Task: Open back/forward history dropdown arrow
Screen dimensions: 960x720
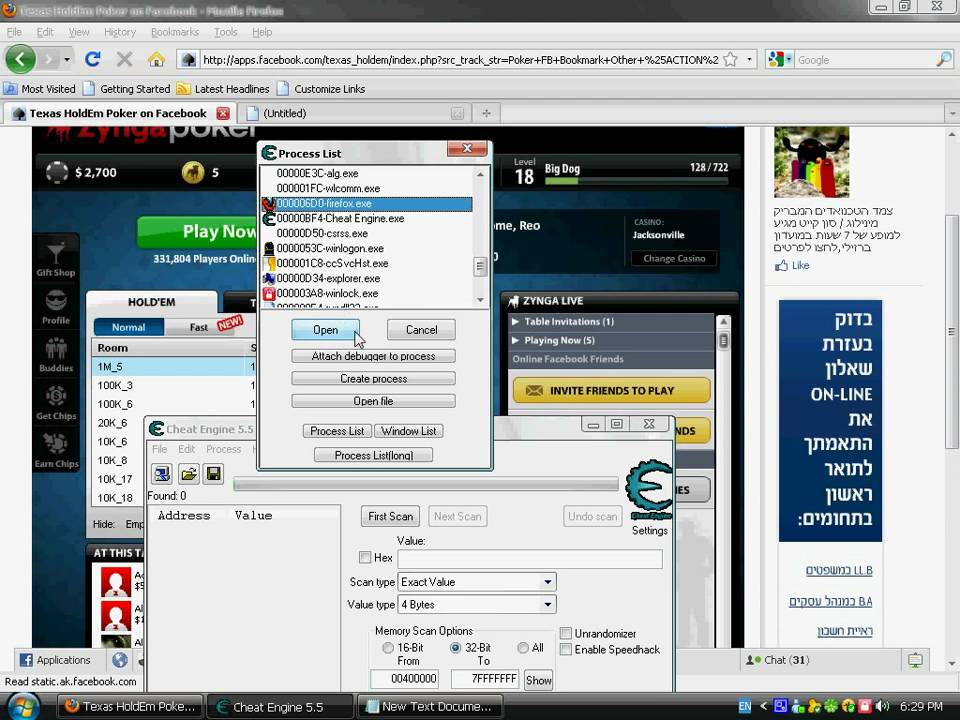Action: tap(66, 59)
